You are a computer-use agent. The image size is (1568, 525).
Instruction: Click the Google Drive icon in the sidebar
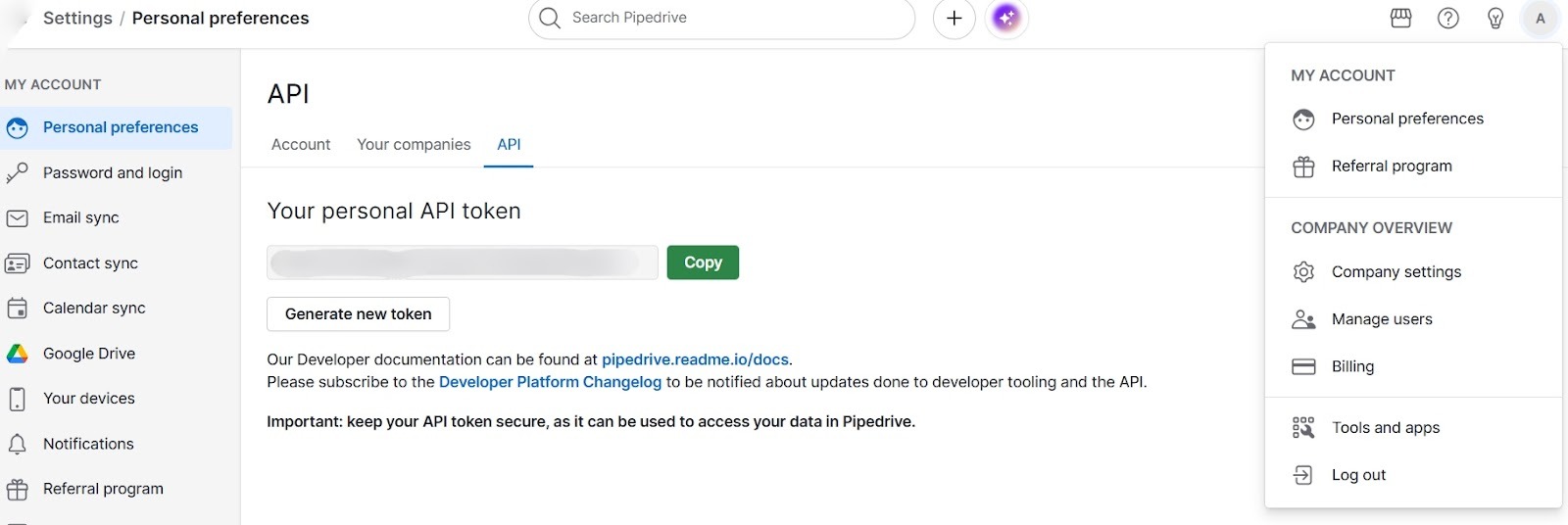click(18, 354)
